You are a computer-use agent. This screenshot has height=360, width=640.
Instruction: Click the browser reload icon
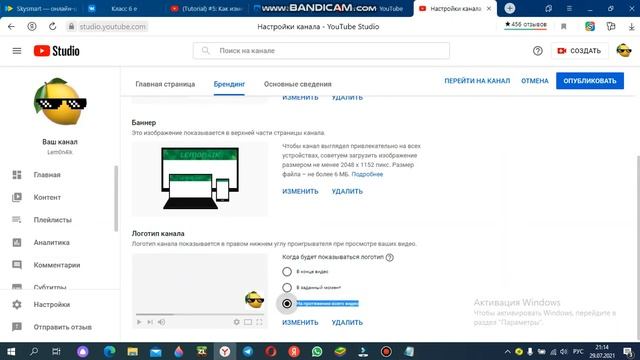point(53,27)
